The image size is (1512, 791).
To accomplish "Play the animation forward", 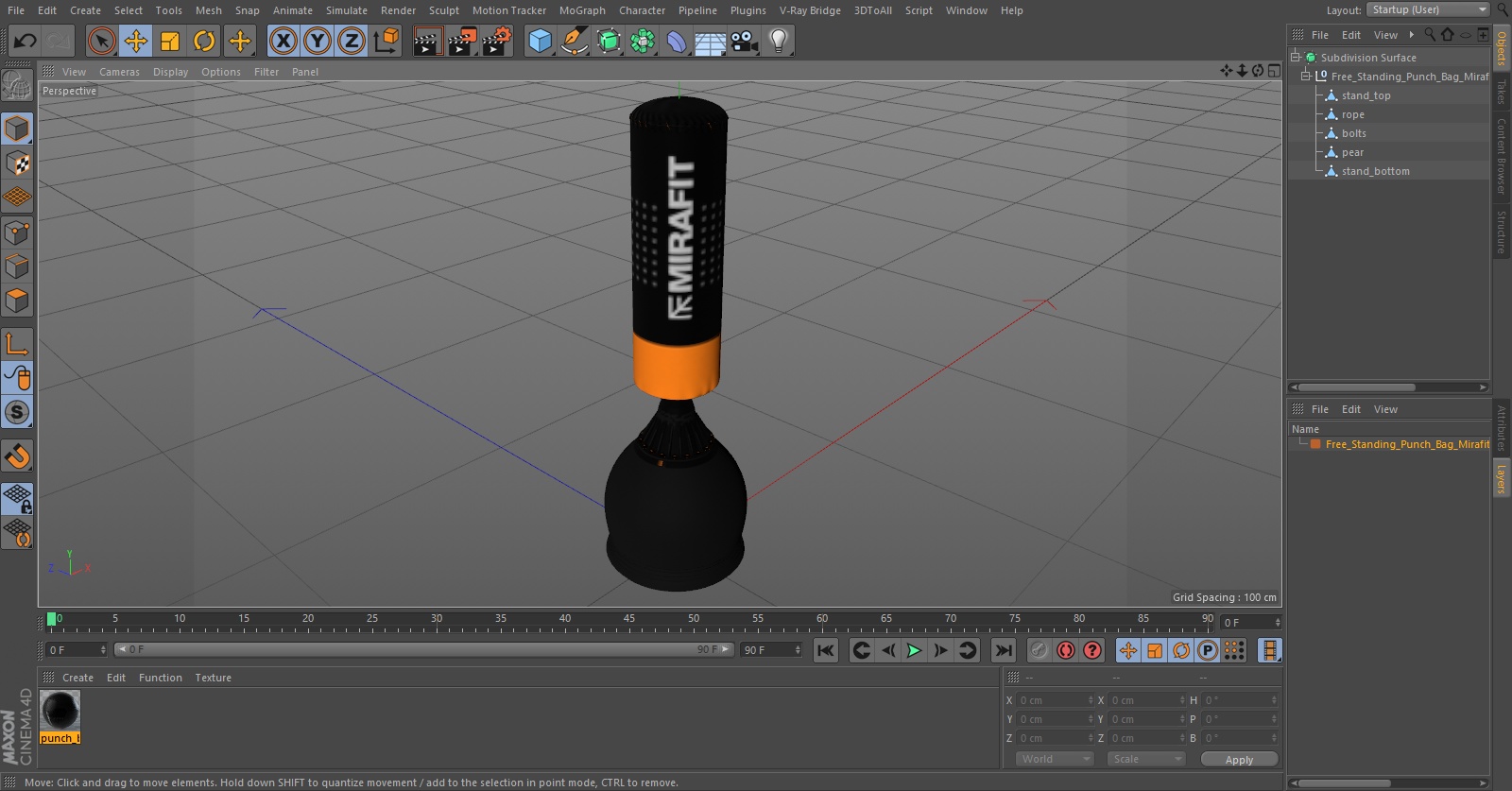I will tap(914, 650).
